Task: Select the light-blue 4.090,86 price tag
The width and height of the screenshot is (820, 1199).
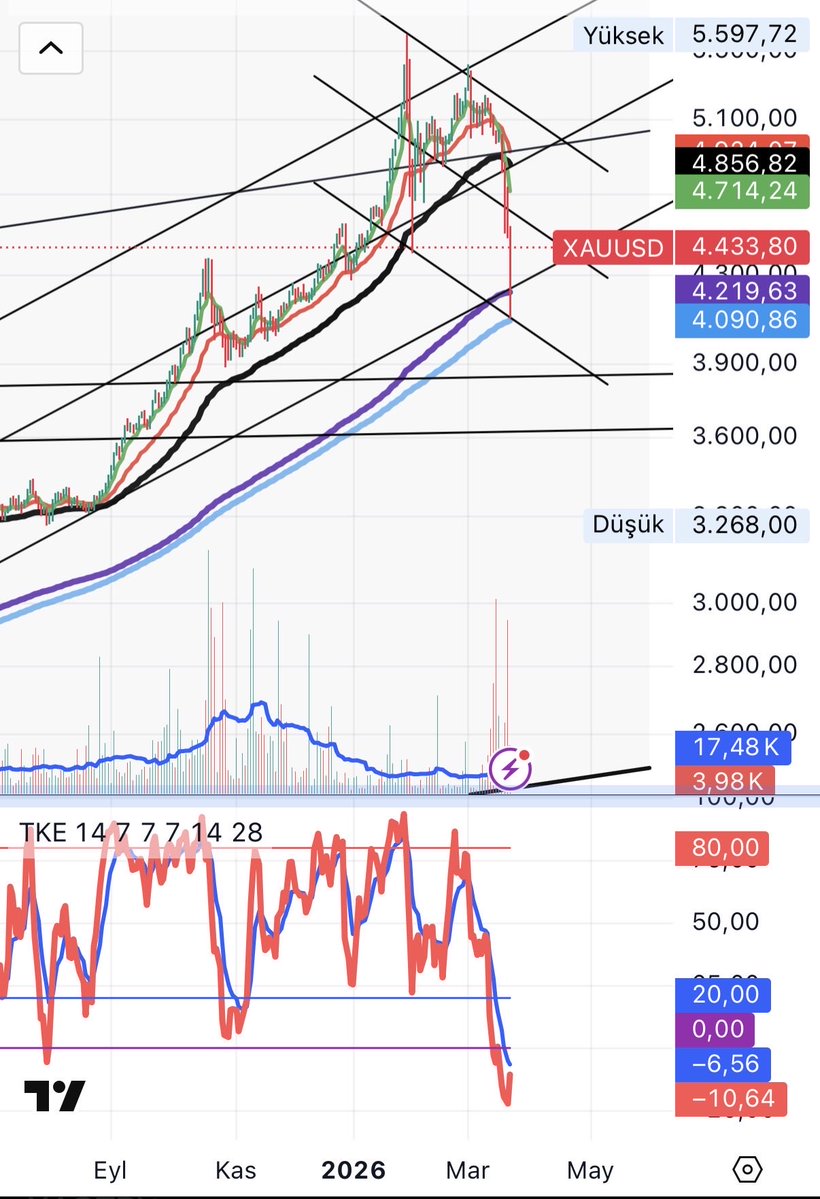Action: [742, 320]
